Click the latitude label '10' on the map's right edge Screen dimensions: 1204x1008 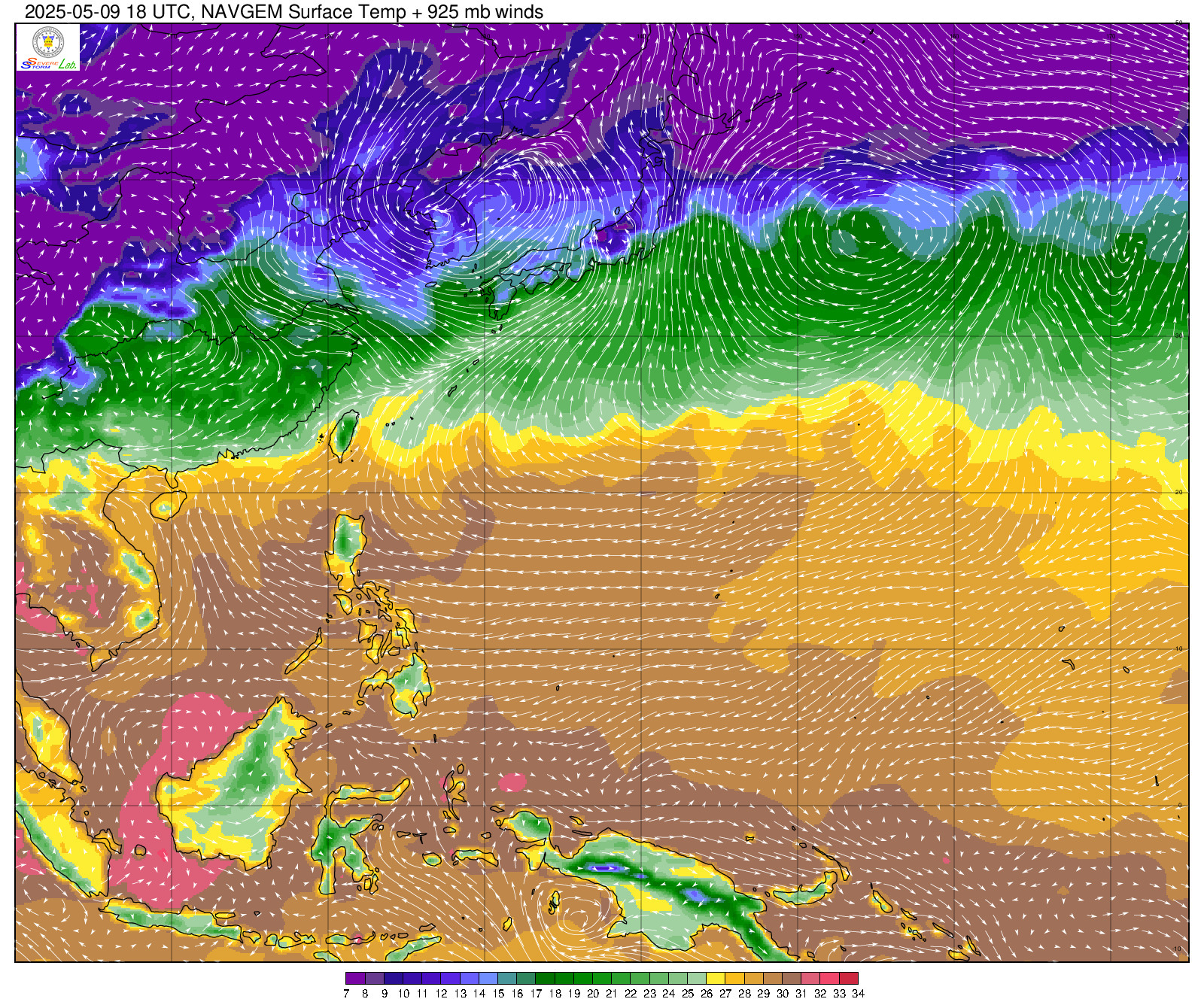[1178, 648]
